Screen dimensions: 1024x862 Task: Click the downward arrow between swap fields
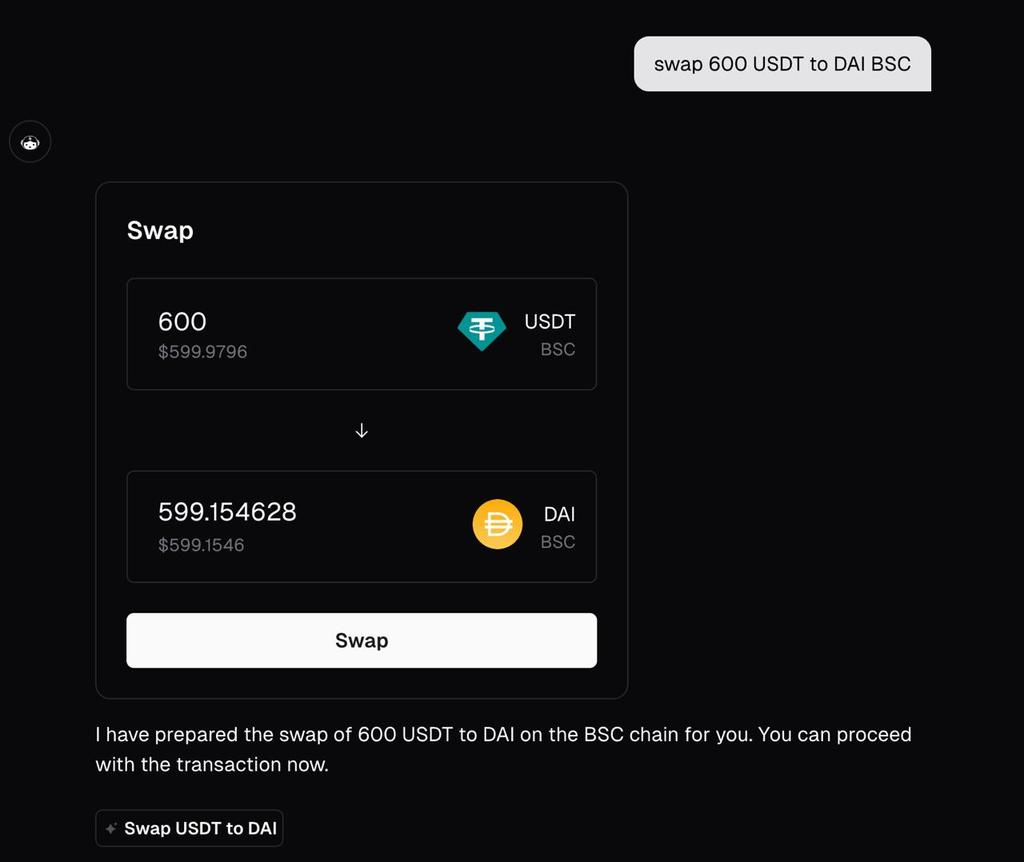pos(361,430)
